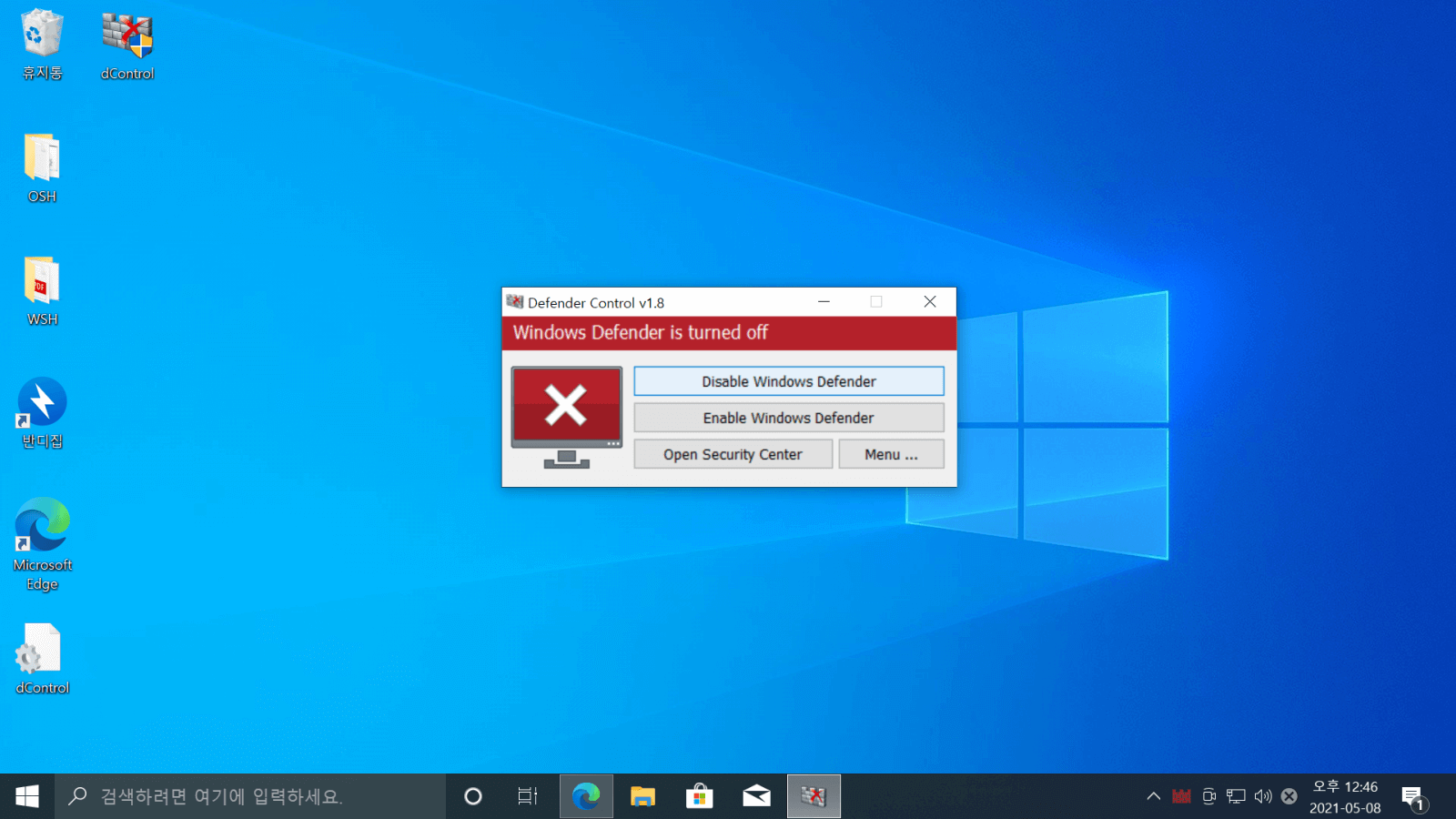The image size is (1456, 819).
Task: Click Defender Control taskbar button
Action: coord(814,796)
